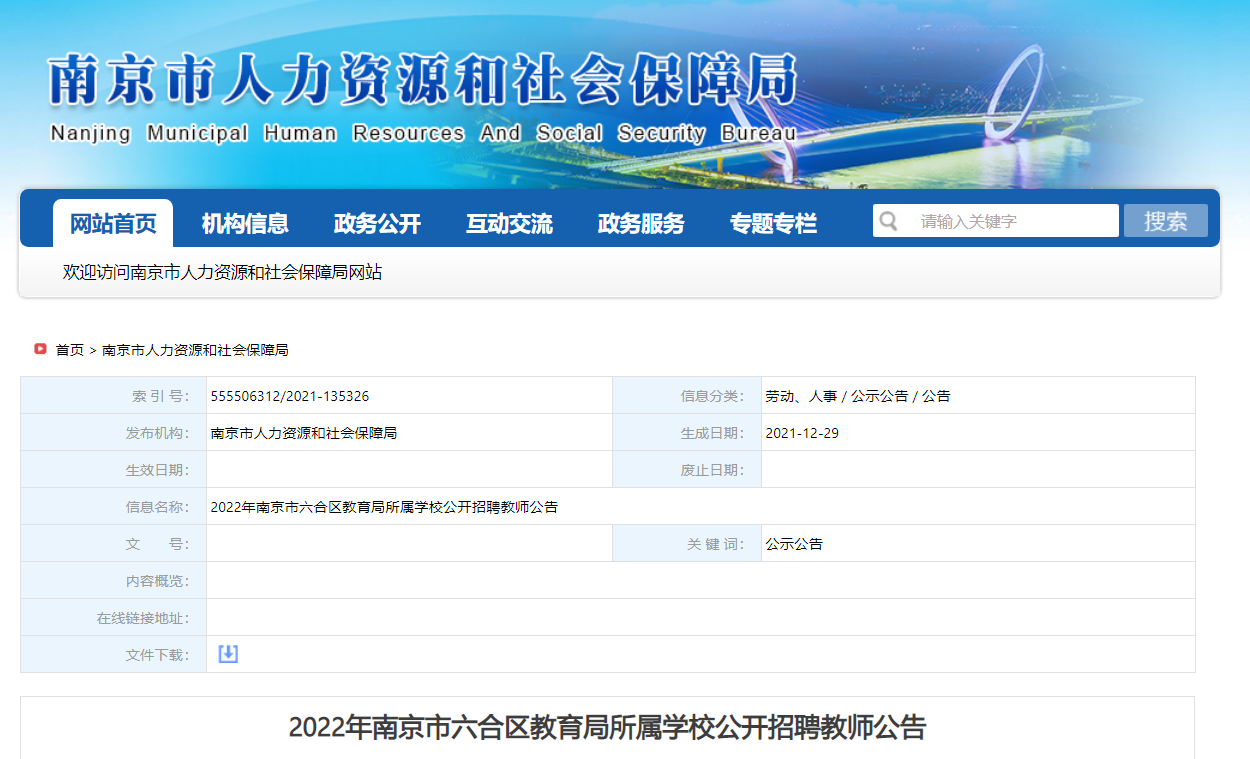Image resolution: width=1250 pixels, height=759 pixels.
Task: Open the 网站首页 tab
Action: coord(113,223)
